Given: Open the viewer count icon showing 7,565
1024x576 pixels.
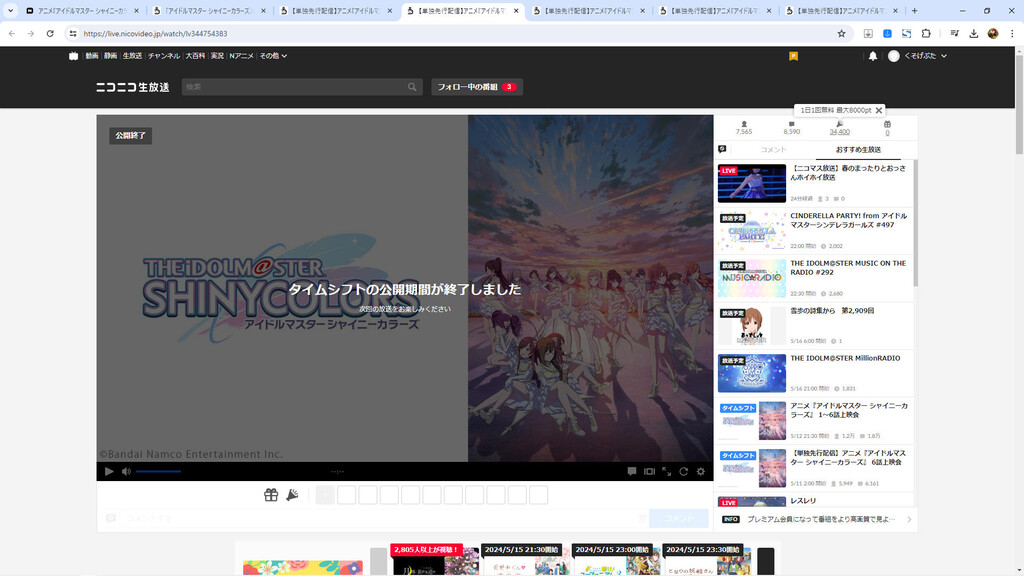Looking at the screenshot, I should 744,127.
